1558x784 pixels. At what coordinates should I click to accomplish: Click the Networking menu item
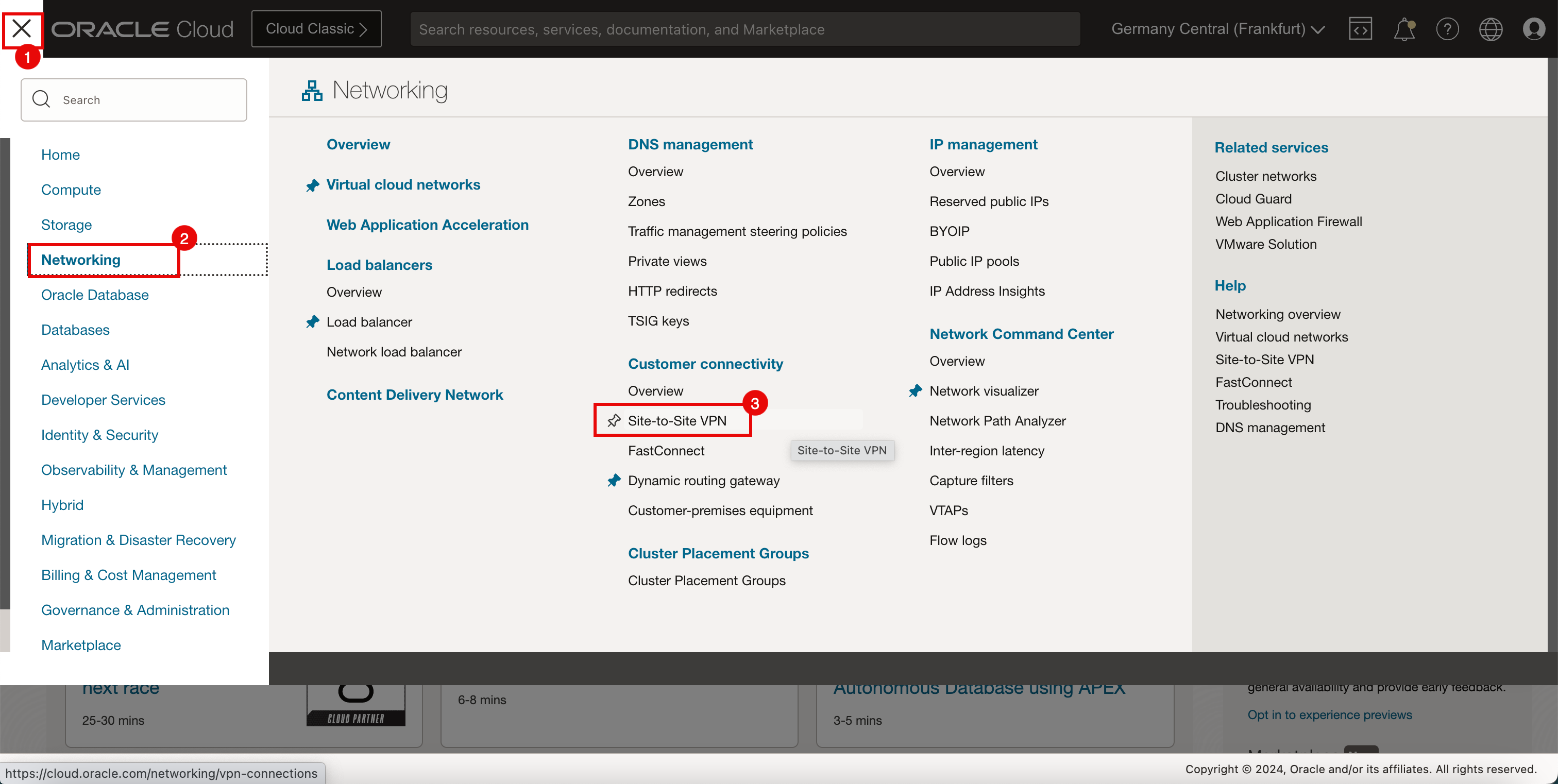pyautogui.click(x=80, y=259)
